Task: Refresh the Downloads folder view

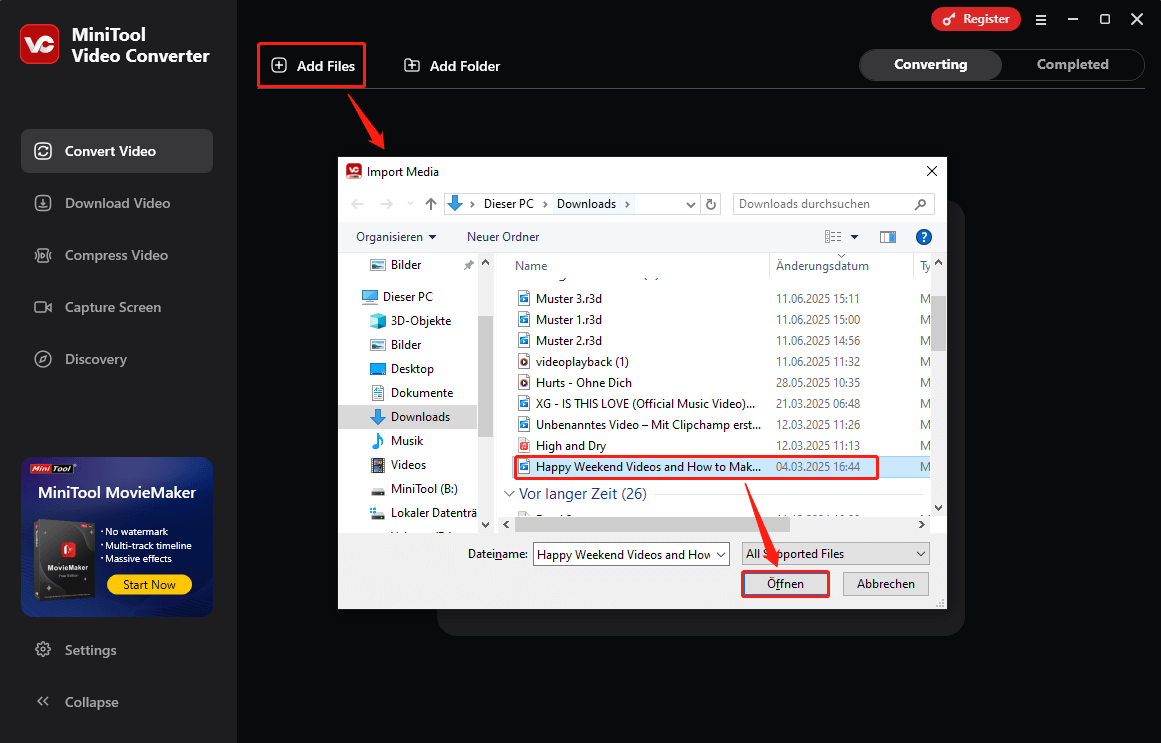Action: (x=711, y=204)
